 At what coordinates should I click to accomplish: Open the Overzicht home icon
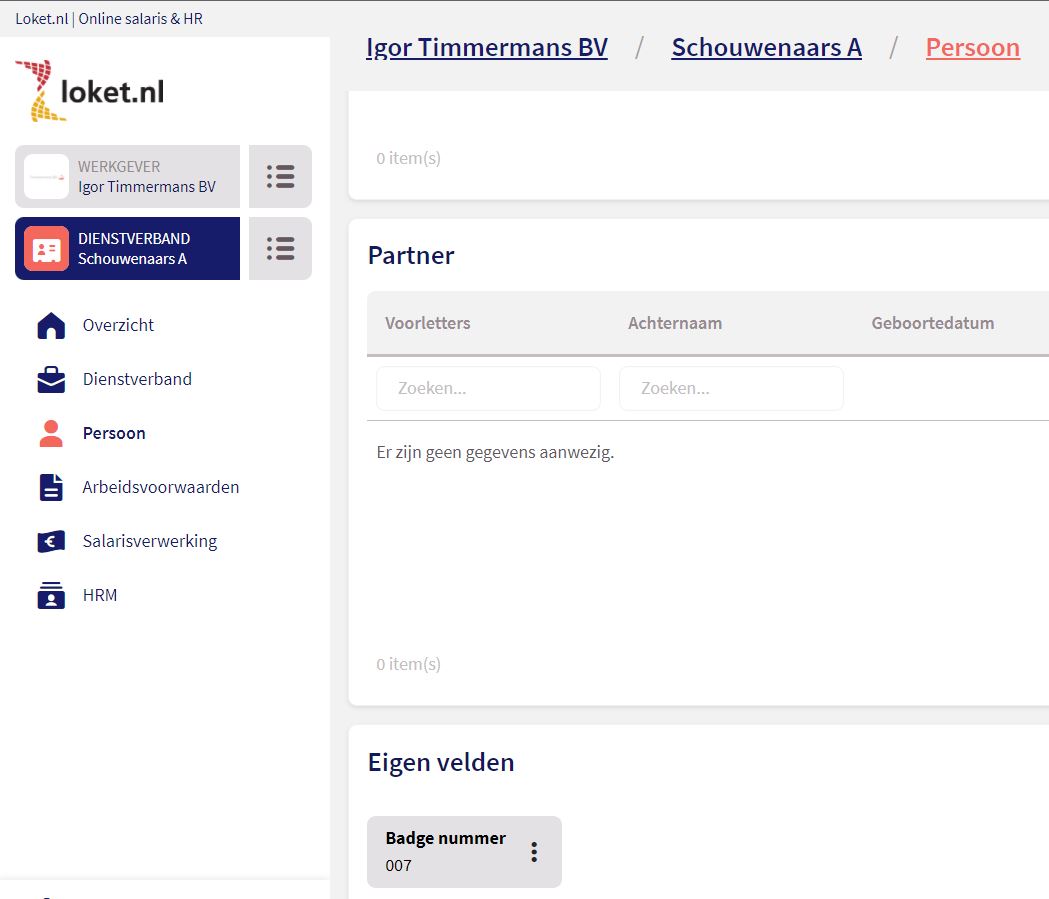pyautogui.click(x=50, y=326)
